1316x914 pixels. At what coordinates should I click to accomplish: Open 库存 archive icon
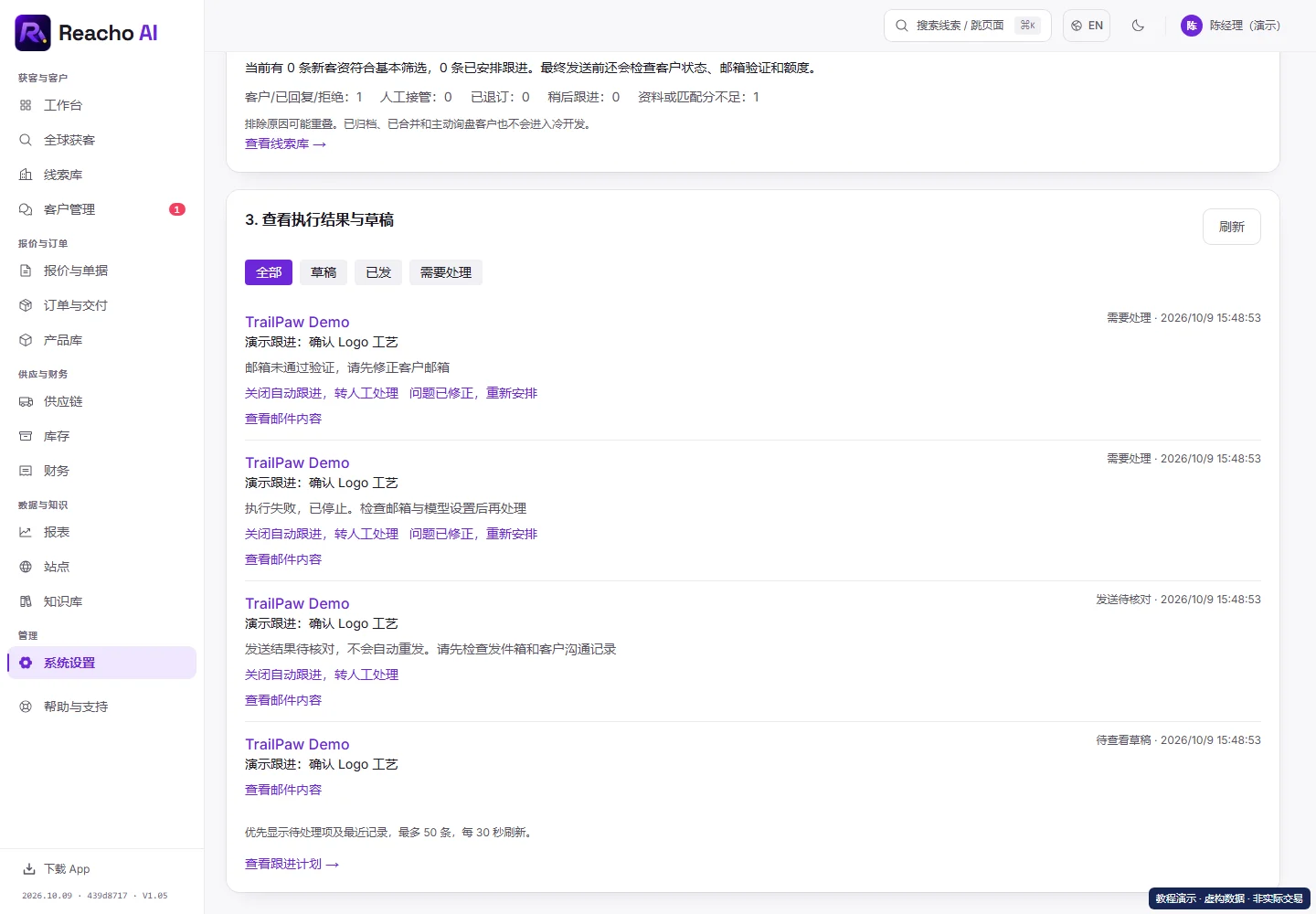click(x=26, y=436)
